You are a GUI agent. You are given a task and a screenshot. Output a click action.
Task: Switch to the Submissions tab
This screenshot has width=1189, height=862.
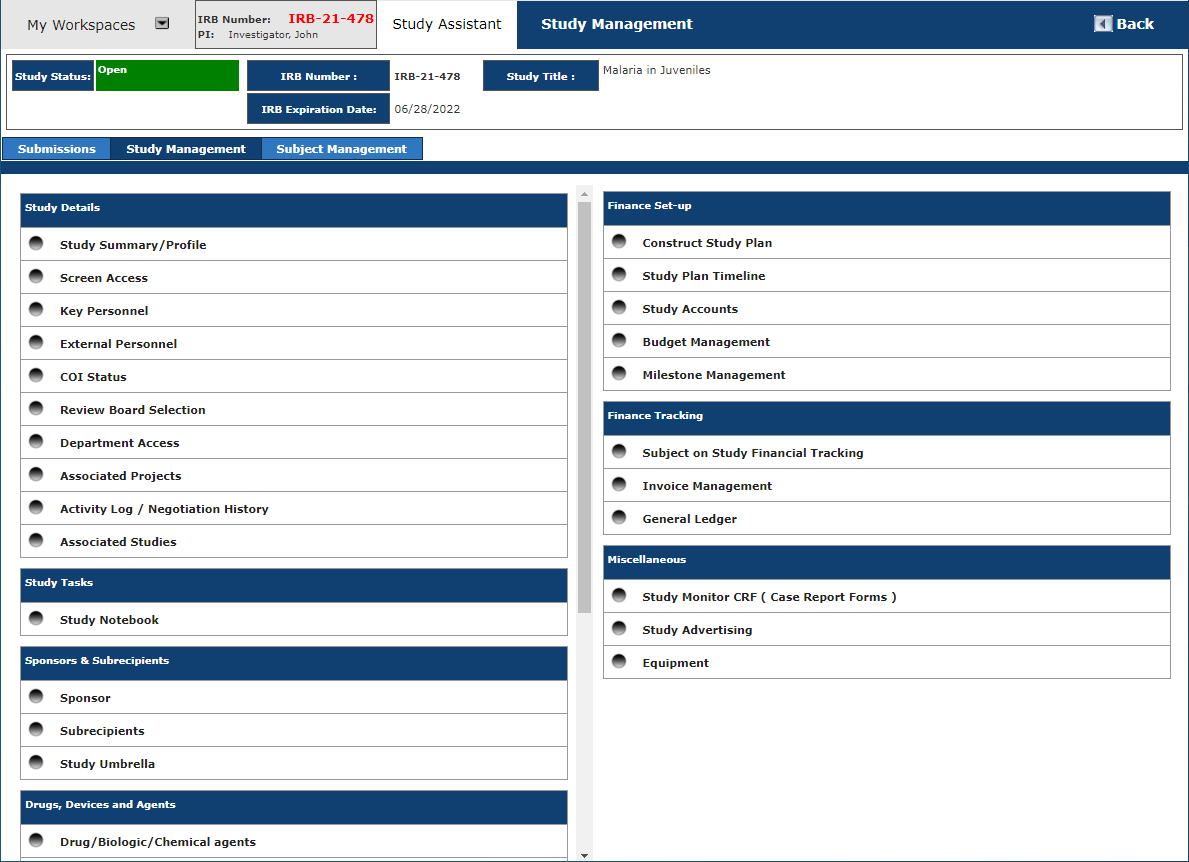pyautogui.click(x=57, y=149)
